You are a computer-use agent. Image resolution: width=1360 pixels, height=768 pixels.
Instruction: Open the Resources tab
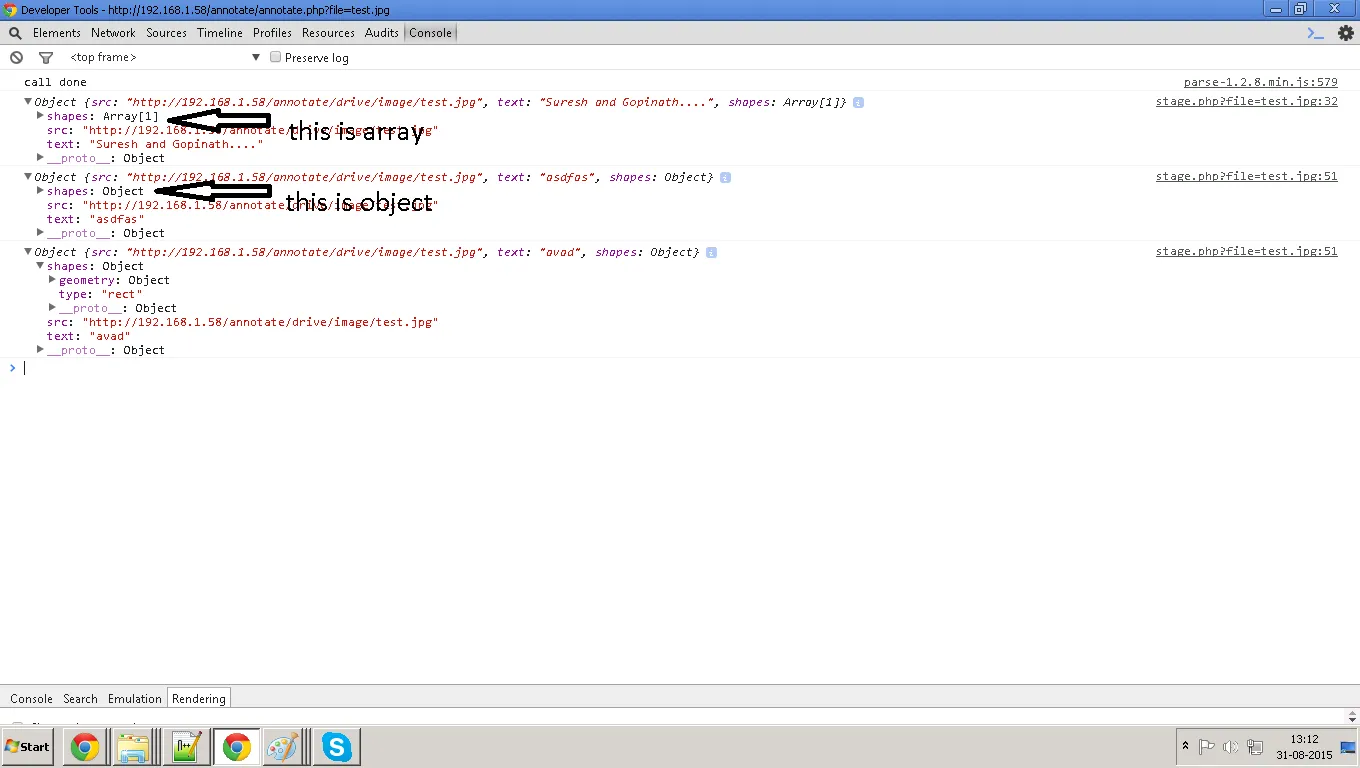click(x=329, y=33)
